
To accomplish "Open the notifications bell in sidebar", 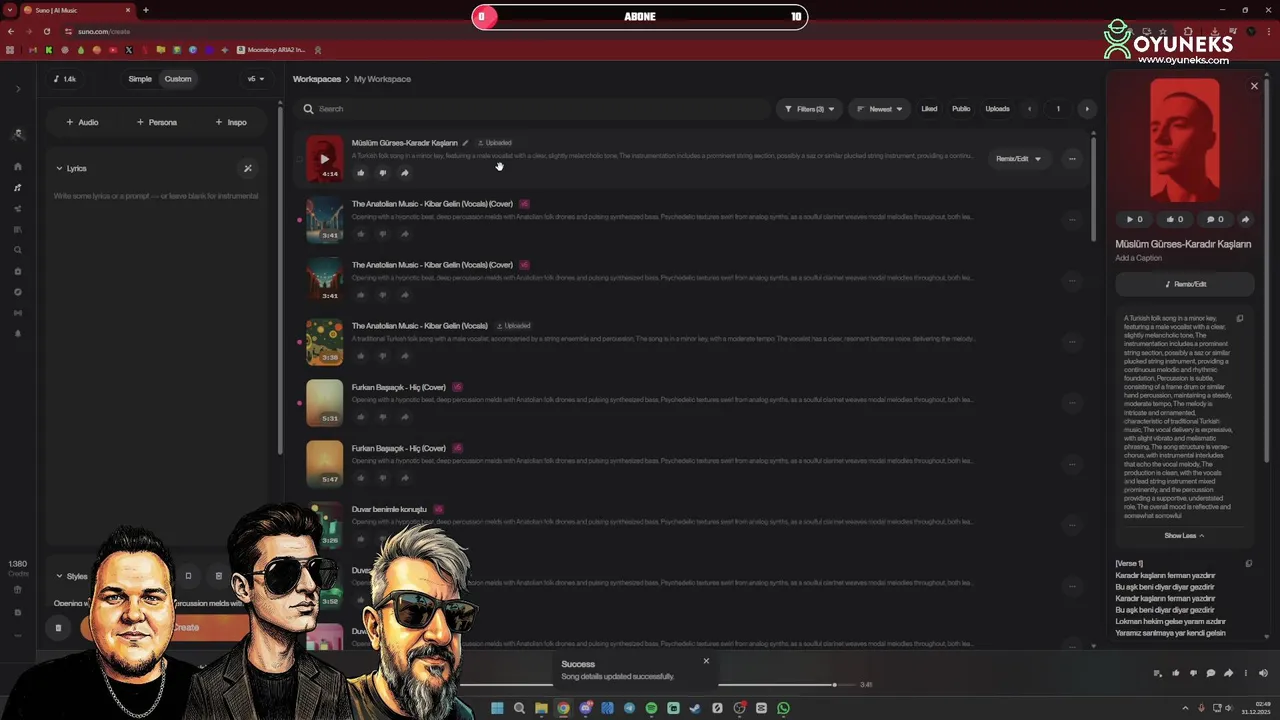I will coord(18,334).
